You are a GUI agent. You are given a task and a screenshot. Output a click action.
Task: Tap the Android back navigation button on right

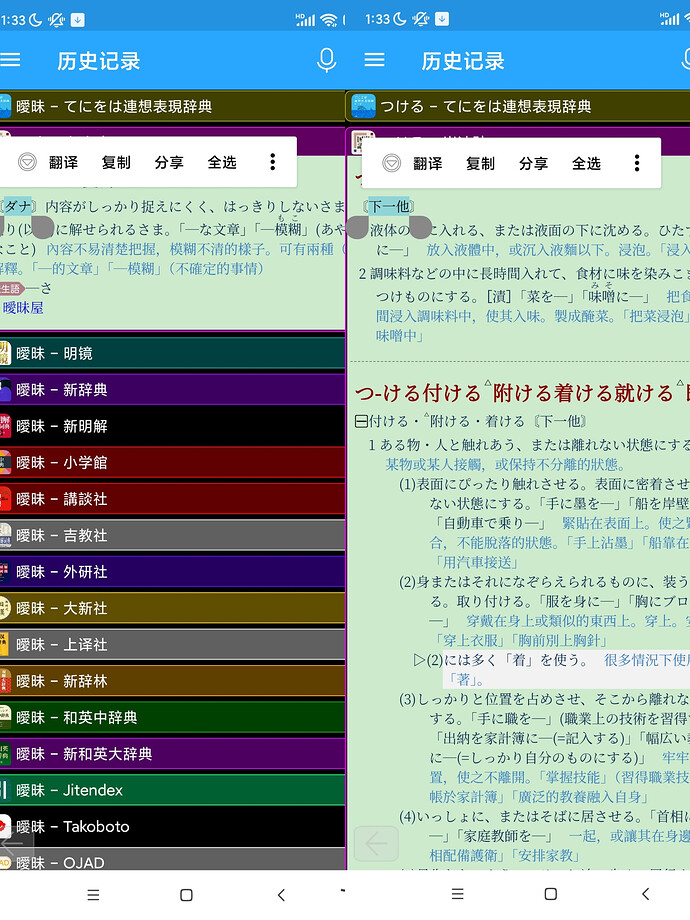645,894
